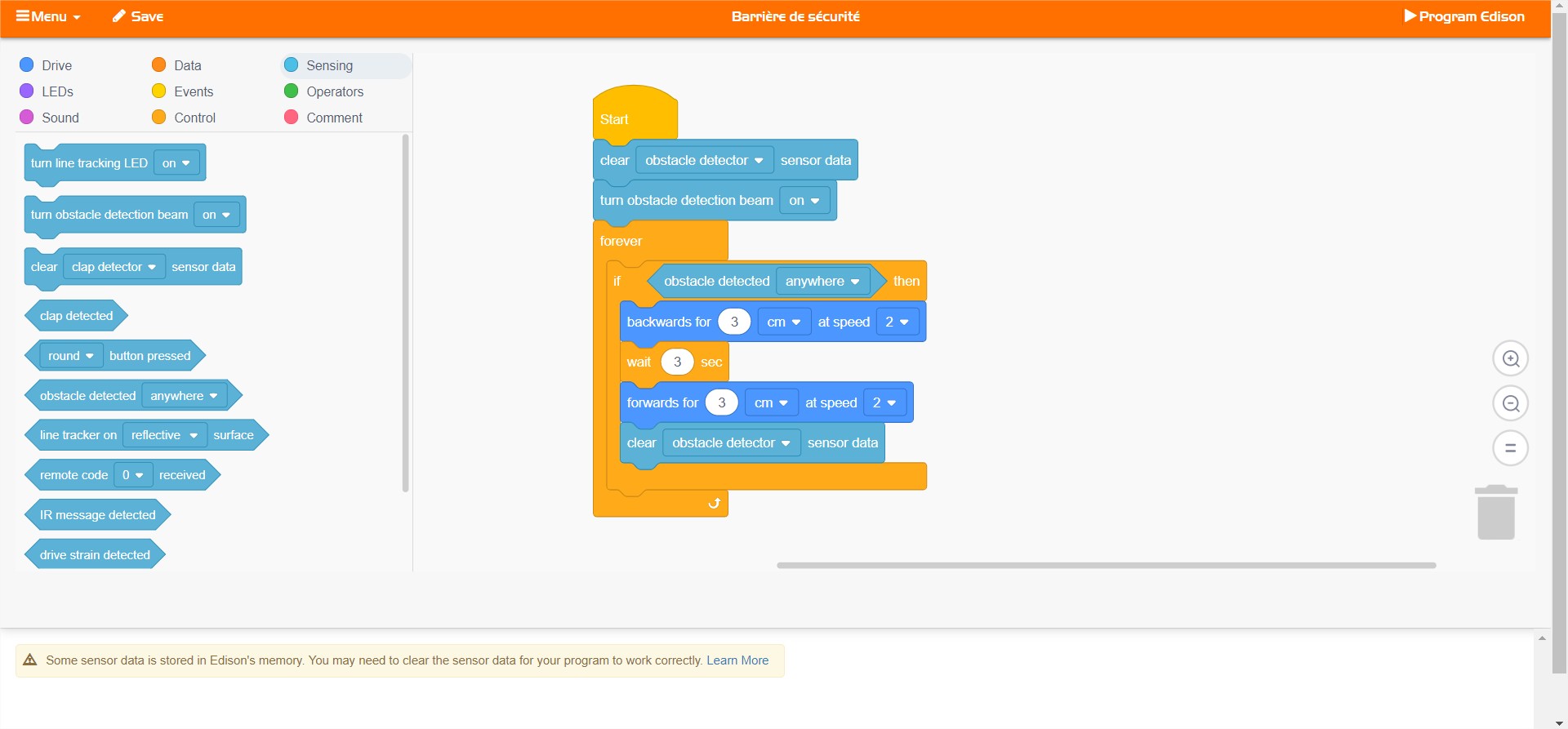Screen dimensions: 1568x729
Task: Reset workspace zoom with the equals icon
Action: (1511, 448)
